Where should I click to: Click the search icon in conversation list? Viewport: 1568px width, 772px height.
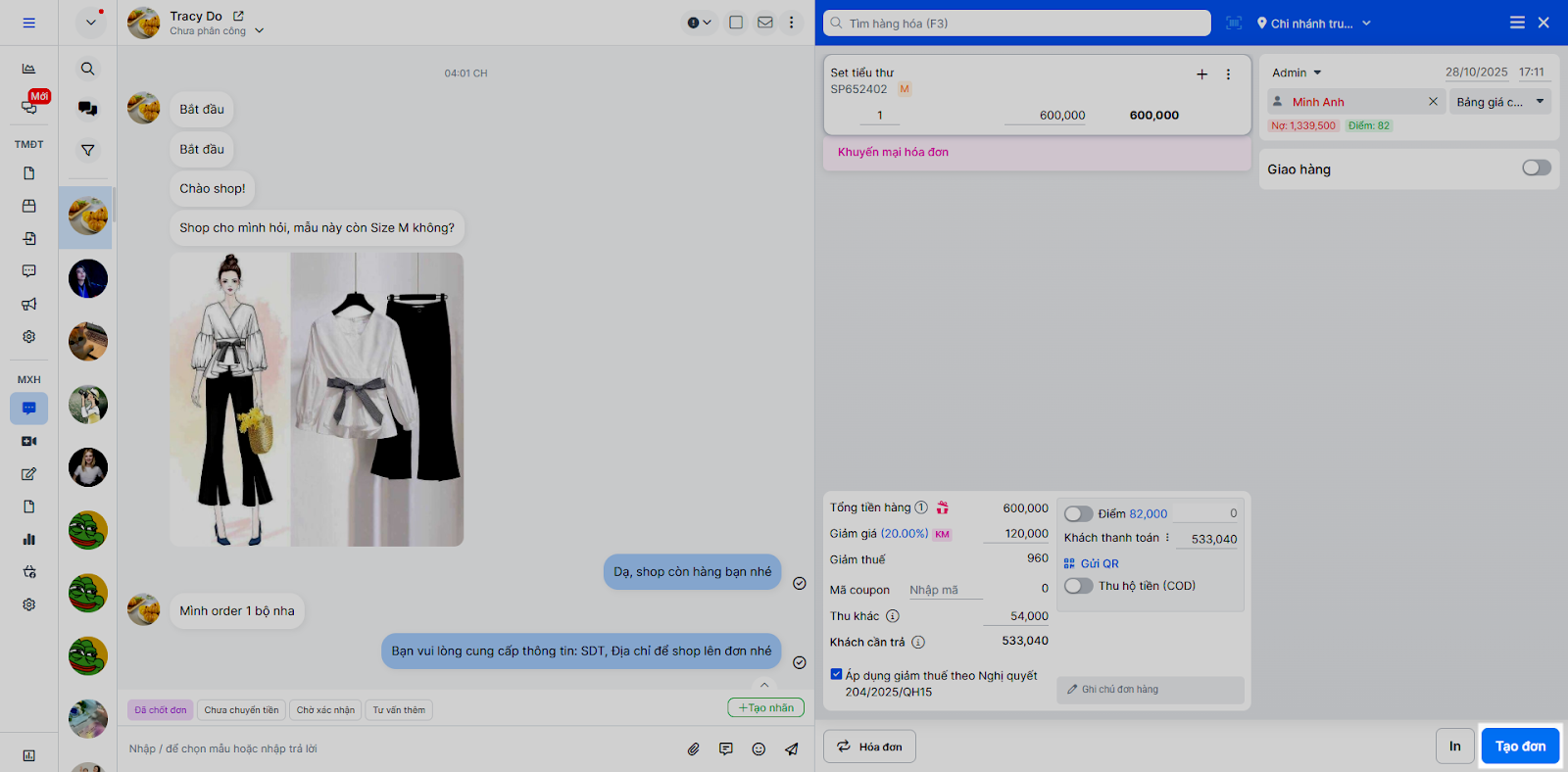[87, 69]
